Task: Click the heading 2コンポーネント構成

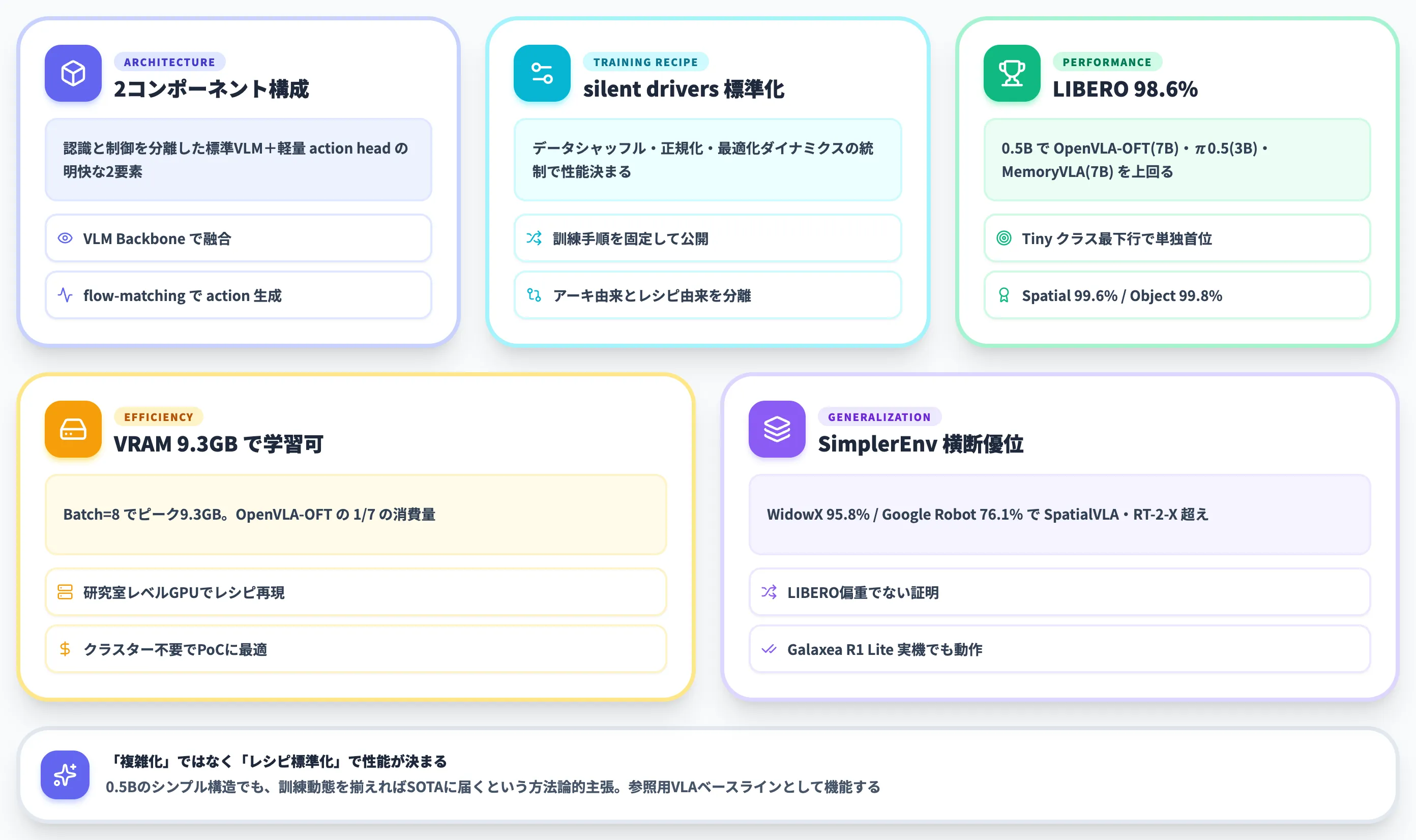Action: coord(211,89)
